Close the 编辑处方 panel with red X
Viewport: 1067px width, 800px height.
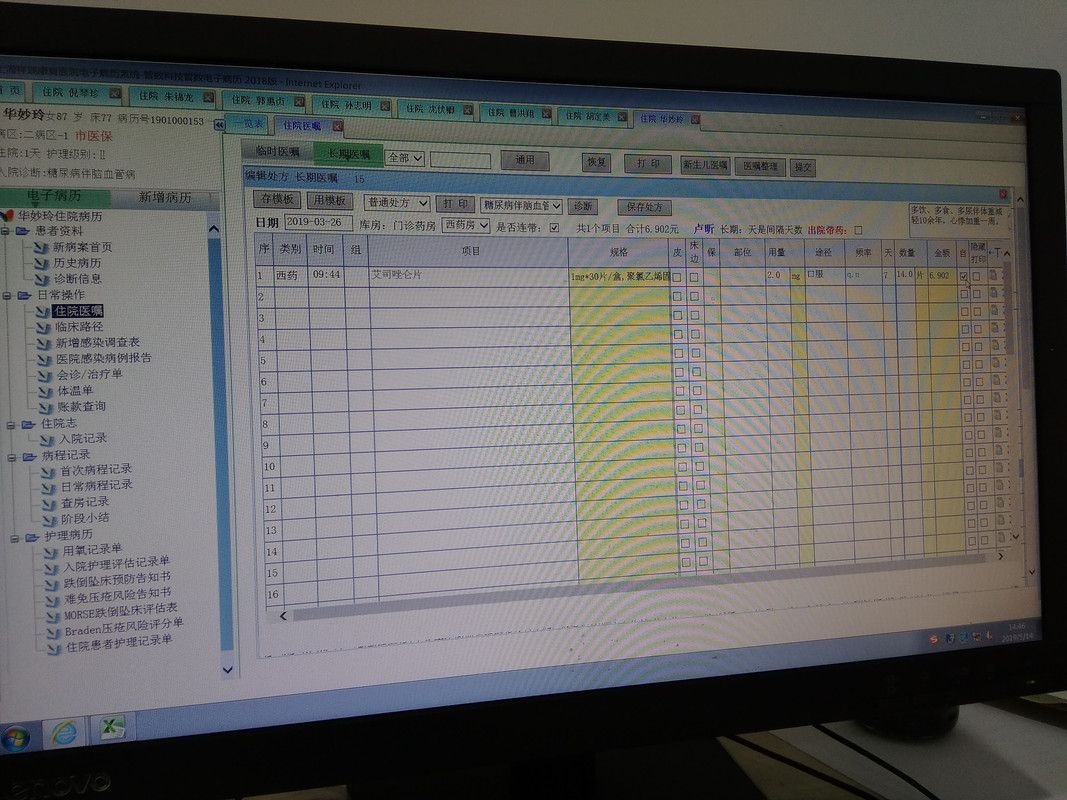pos(1002,194)
